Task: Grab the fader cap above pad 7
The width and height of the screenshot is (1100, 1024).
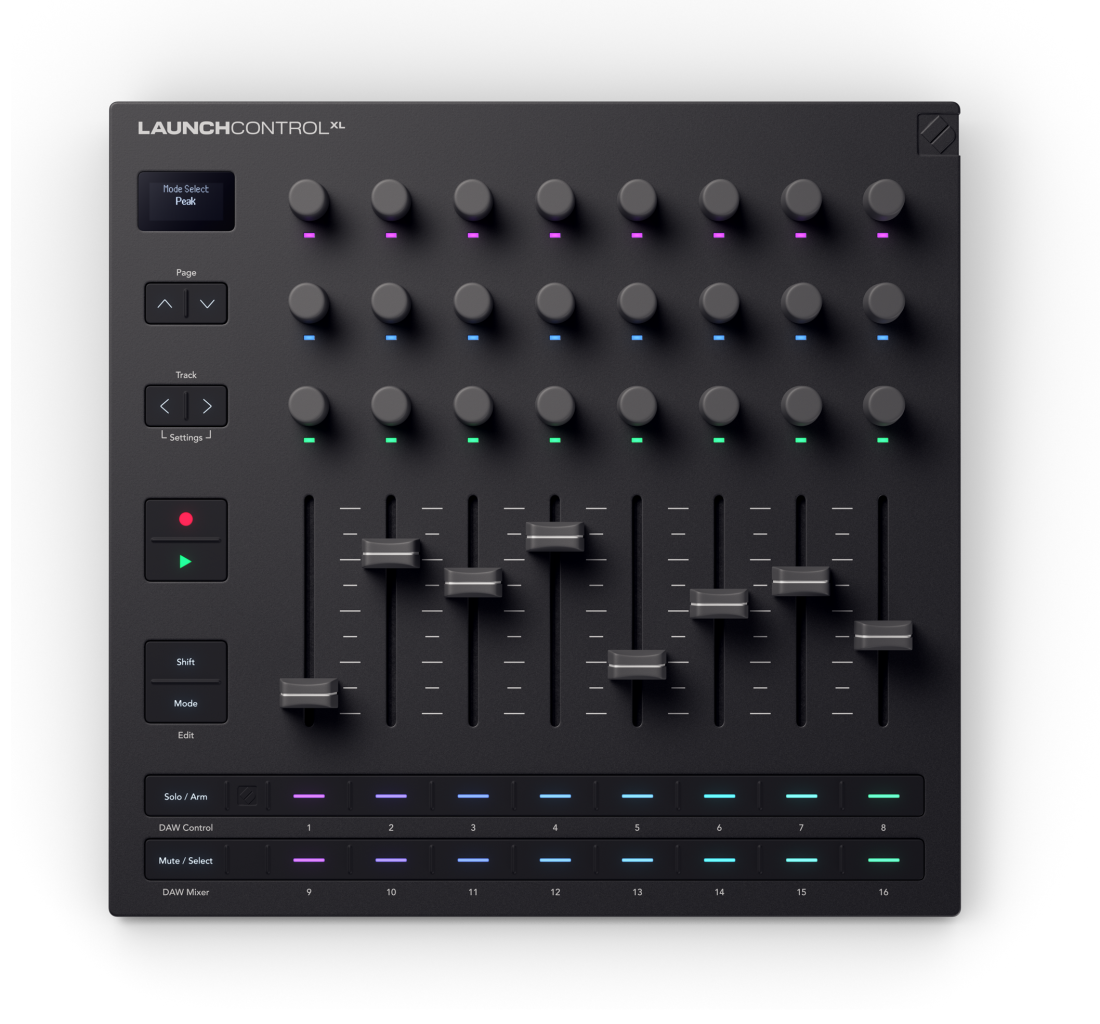Action: coord(801,581)
